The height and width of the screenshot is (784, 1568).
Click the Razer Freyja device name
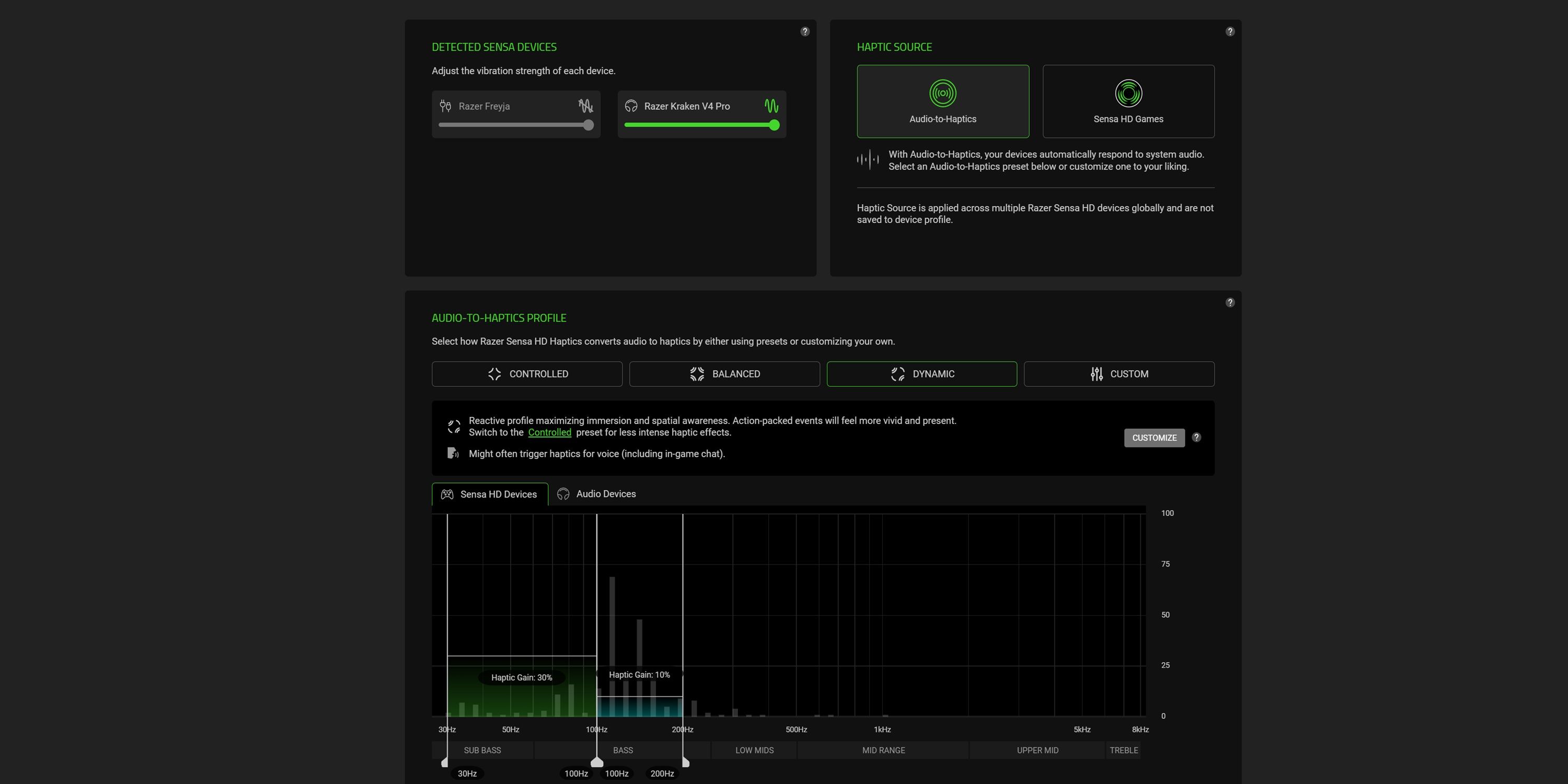pos(484,106)
